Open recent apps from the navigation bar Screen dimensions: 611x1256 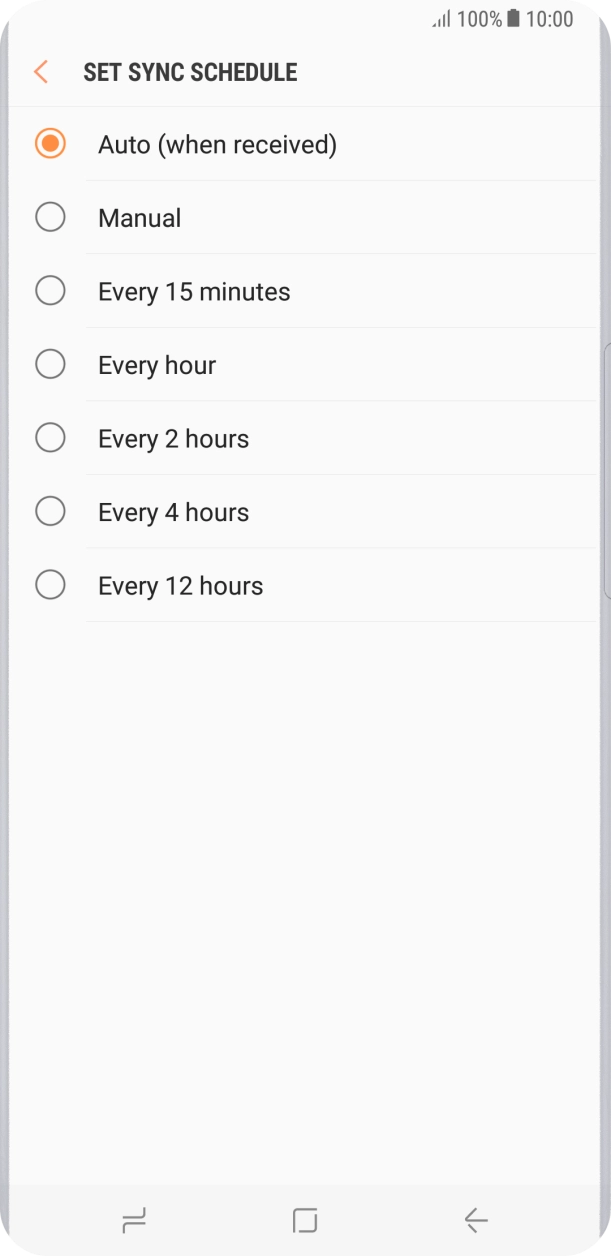134,1219
